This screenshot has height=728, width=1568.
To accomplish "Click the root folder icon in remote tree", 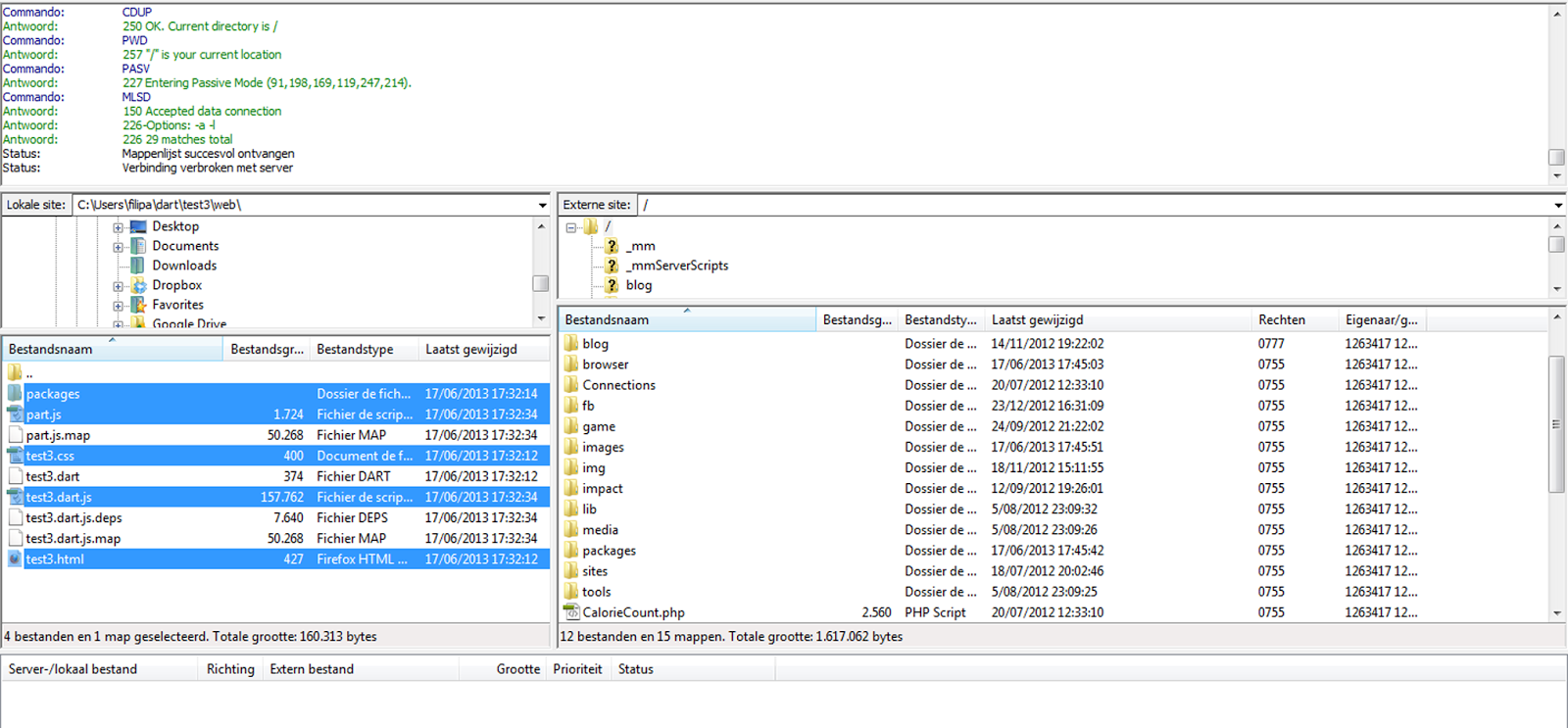I will coord(591,226).
